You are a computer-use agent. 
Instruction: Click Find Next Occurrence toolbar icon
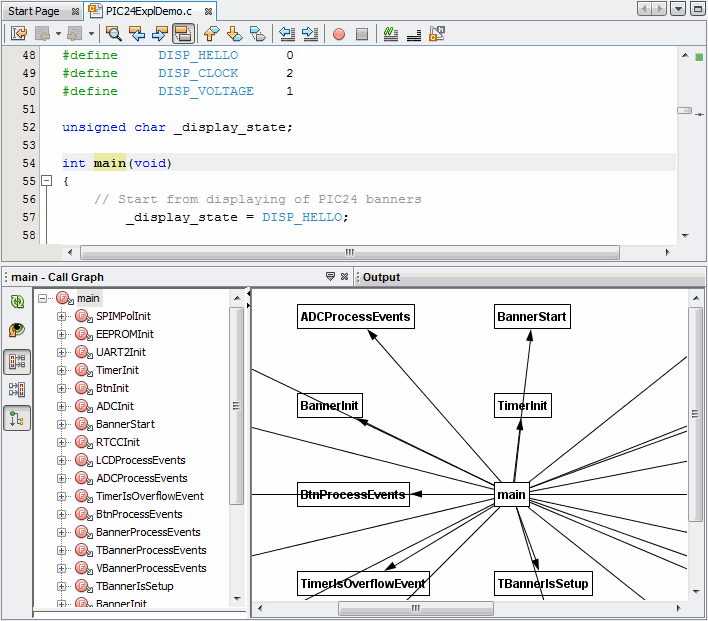(x=160, y=34)
